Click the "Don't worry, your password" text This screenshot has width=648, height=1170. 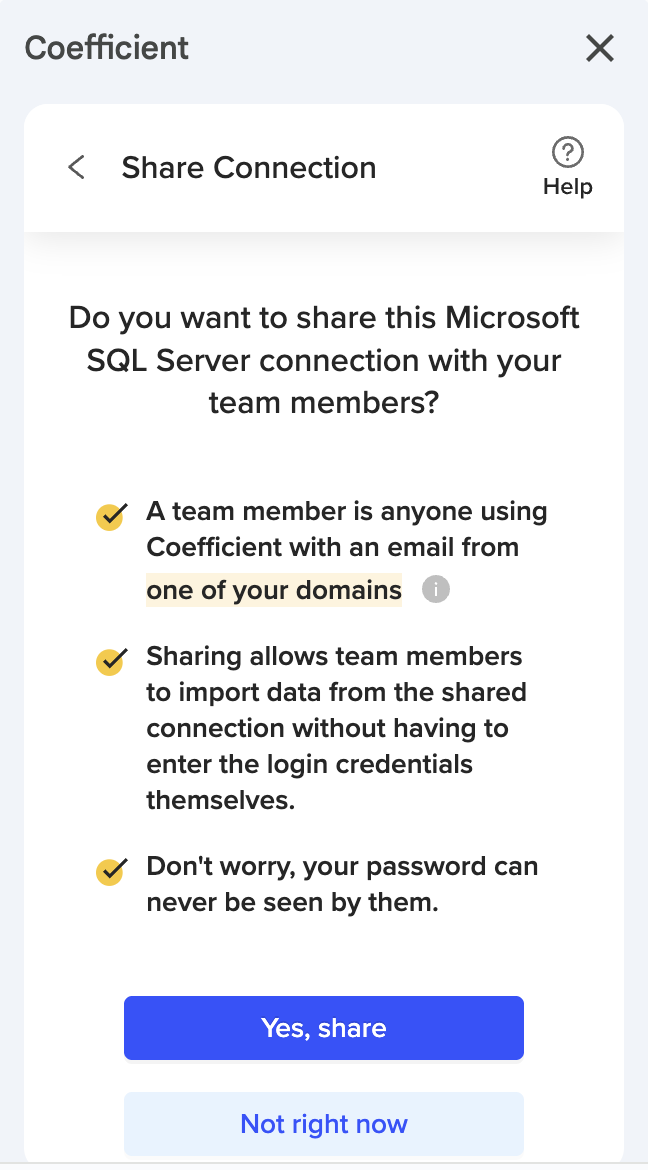point(342,866)
